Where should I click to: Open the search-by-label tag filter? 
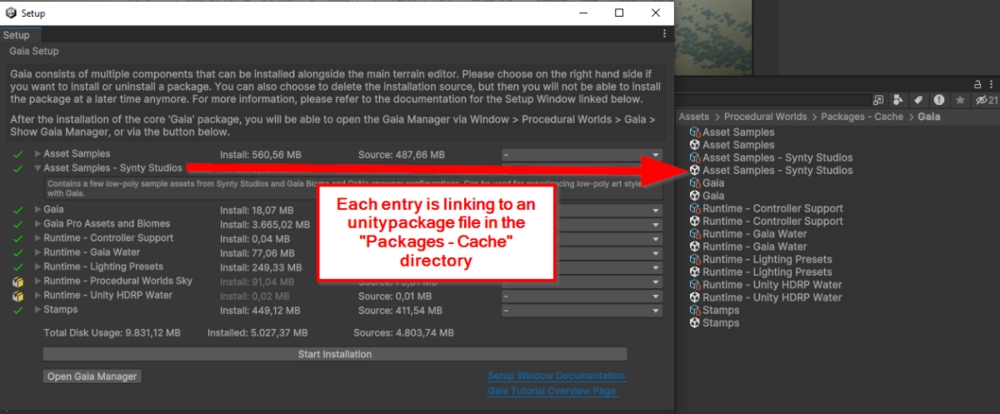(919, 100)
